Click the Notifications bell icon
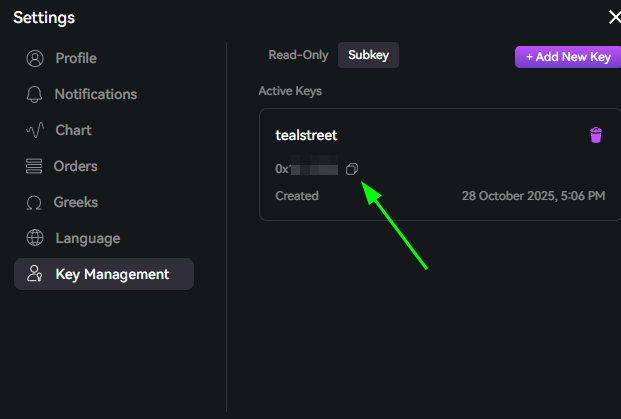Viewport: 621px width, 419px height. click(x=35, y=94)
